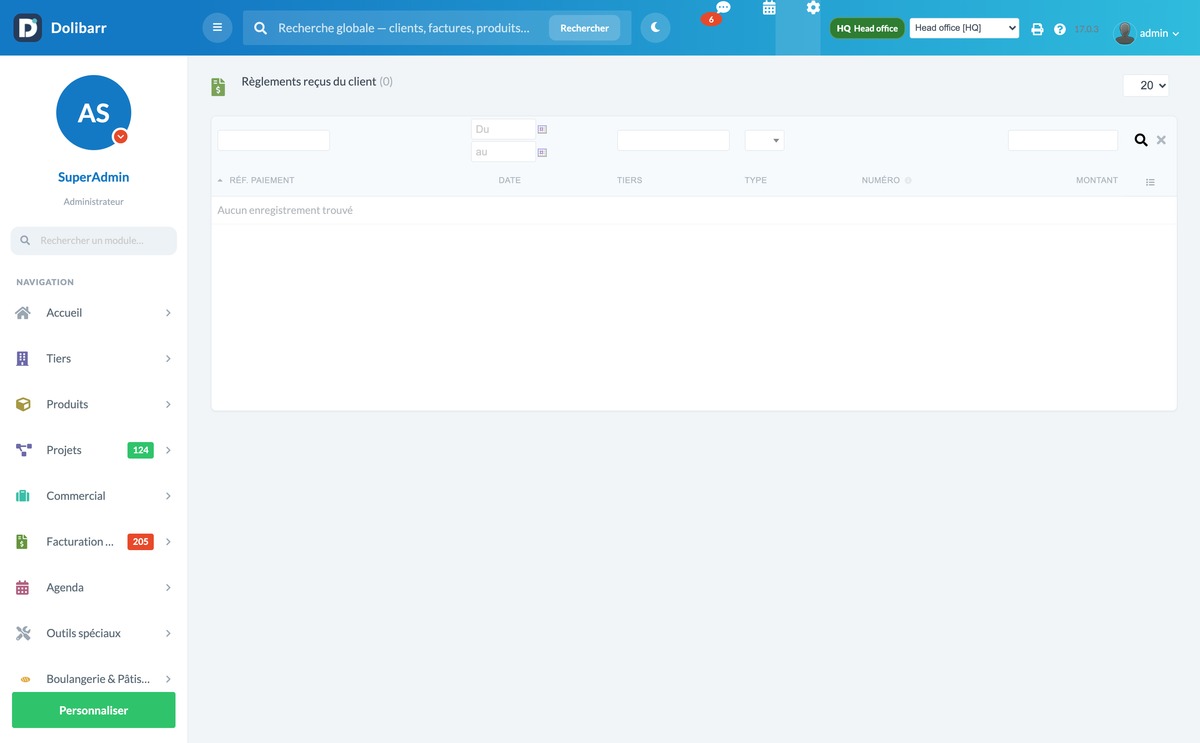This screenshot has height=743, width=1200.
Task: Click the green Personnaliser button
Action: [x=94, y=710]
